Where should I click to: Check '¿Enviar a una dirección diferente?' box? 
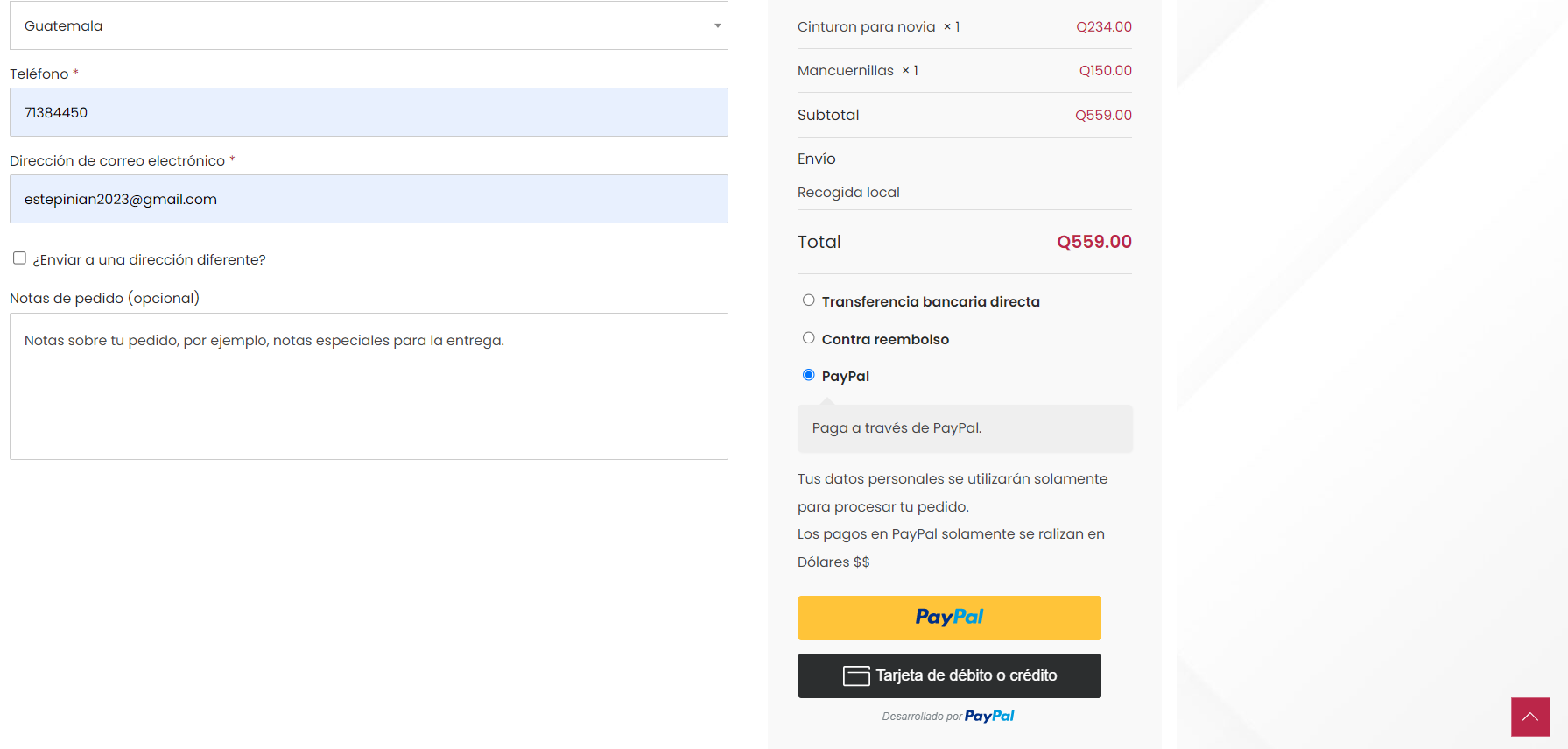pos(19,258)
